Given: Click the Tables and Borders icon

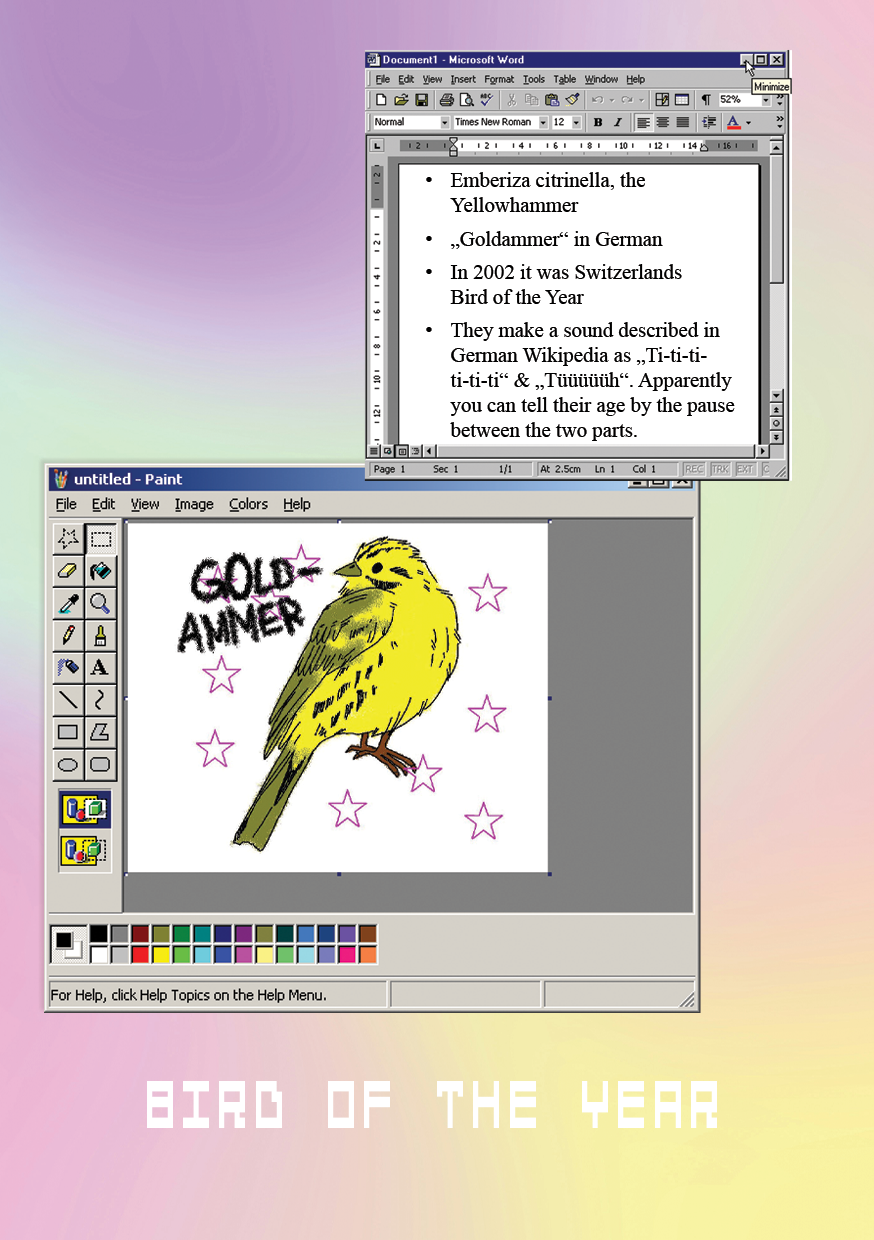Looking at the screenshot, I should coord(662,99).
